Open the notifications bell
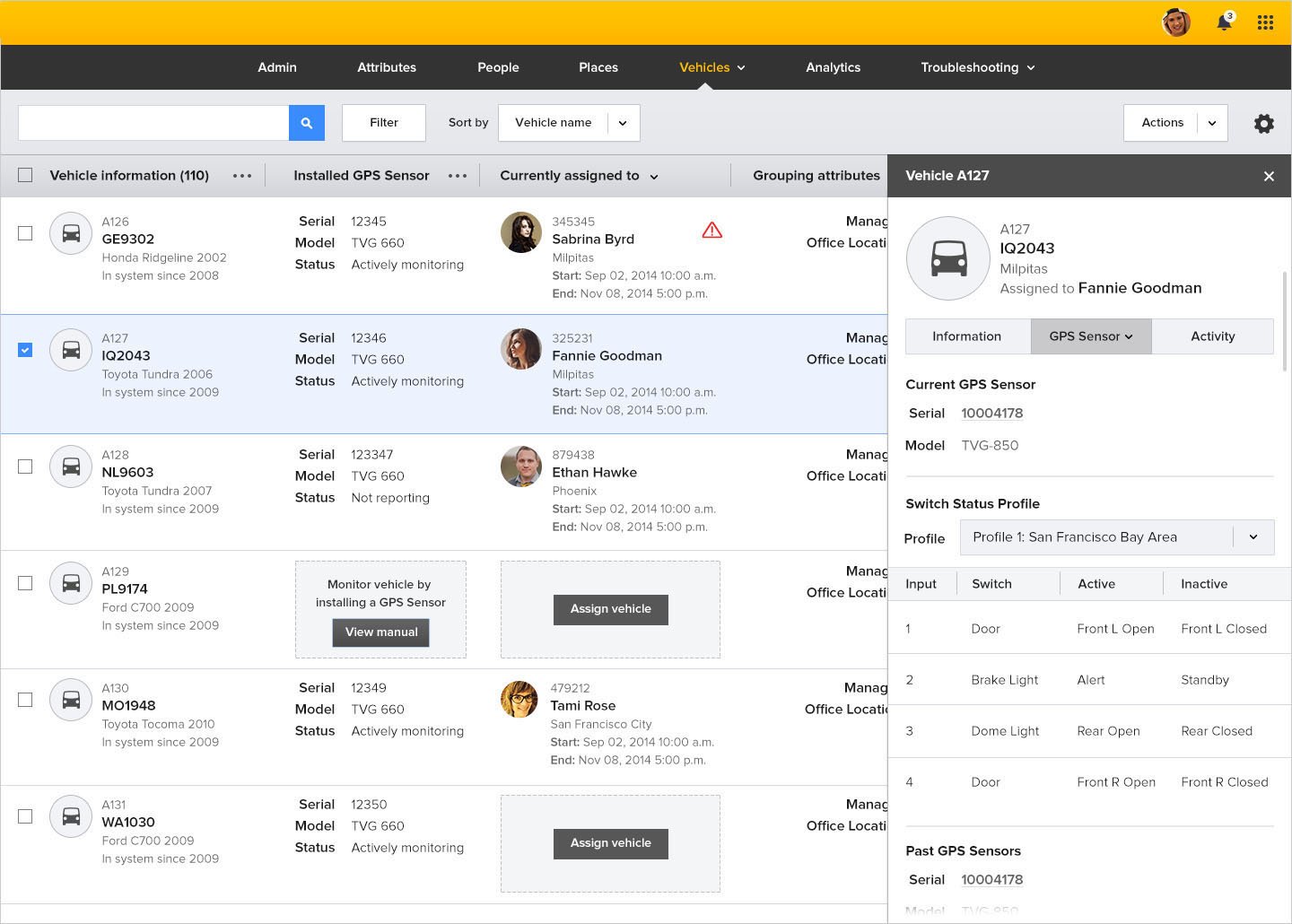The image size is (1292, 924). [1224, 23]
